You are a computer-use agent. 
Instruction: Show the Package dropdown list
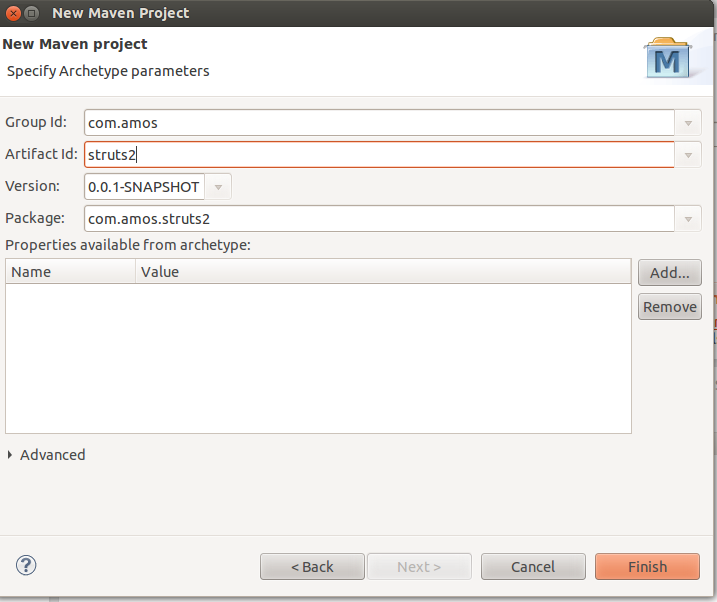688,219
